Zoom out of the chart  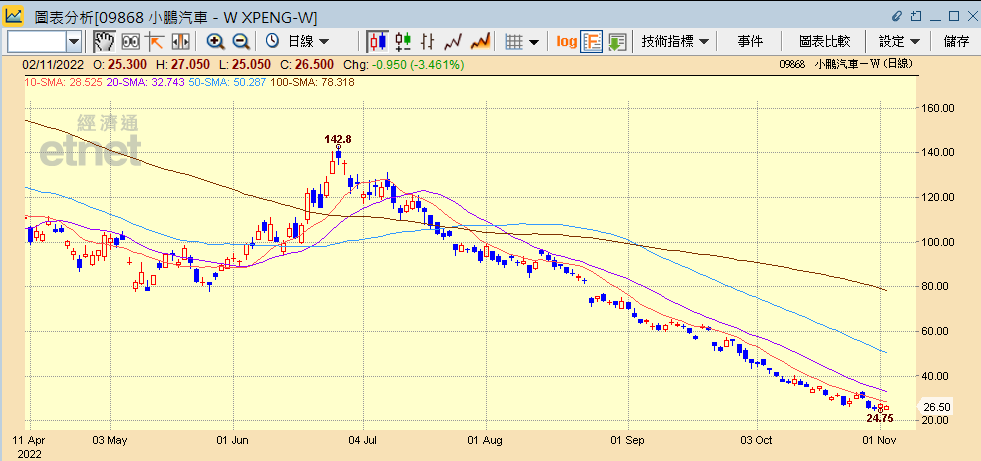[x=240, y=42]
